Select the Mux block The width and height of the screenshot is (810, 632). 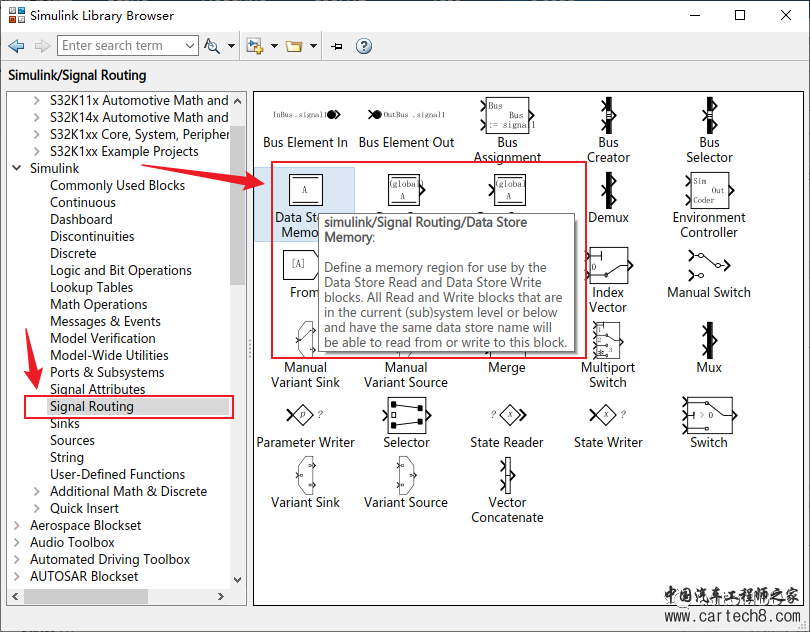pos(709,348)
